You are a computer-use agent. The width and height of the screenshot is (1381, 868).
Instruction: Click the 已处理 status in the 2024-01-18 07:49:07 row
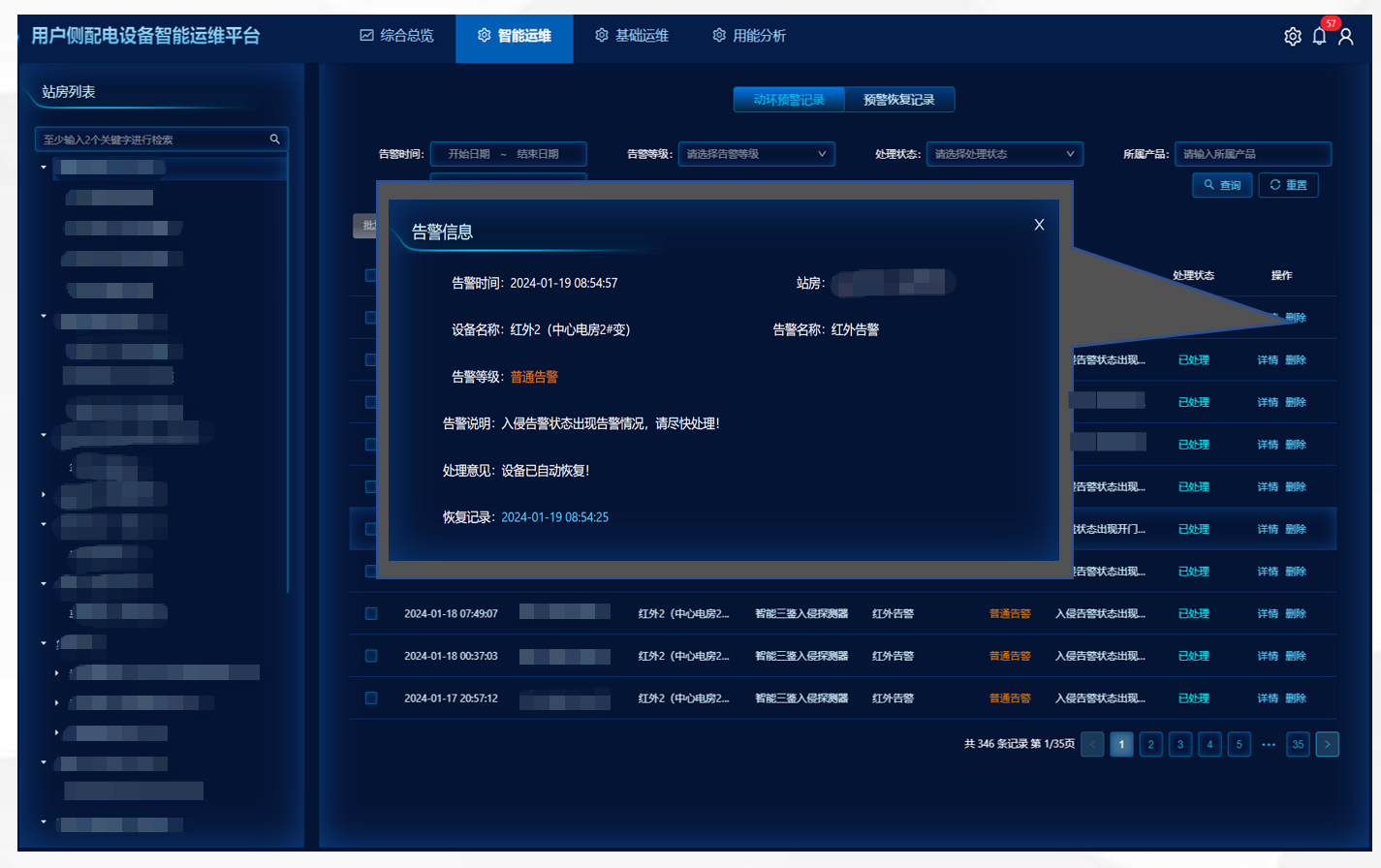[x=1193, y=613]
